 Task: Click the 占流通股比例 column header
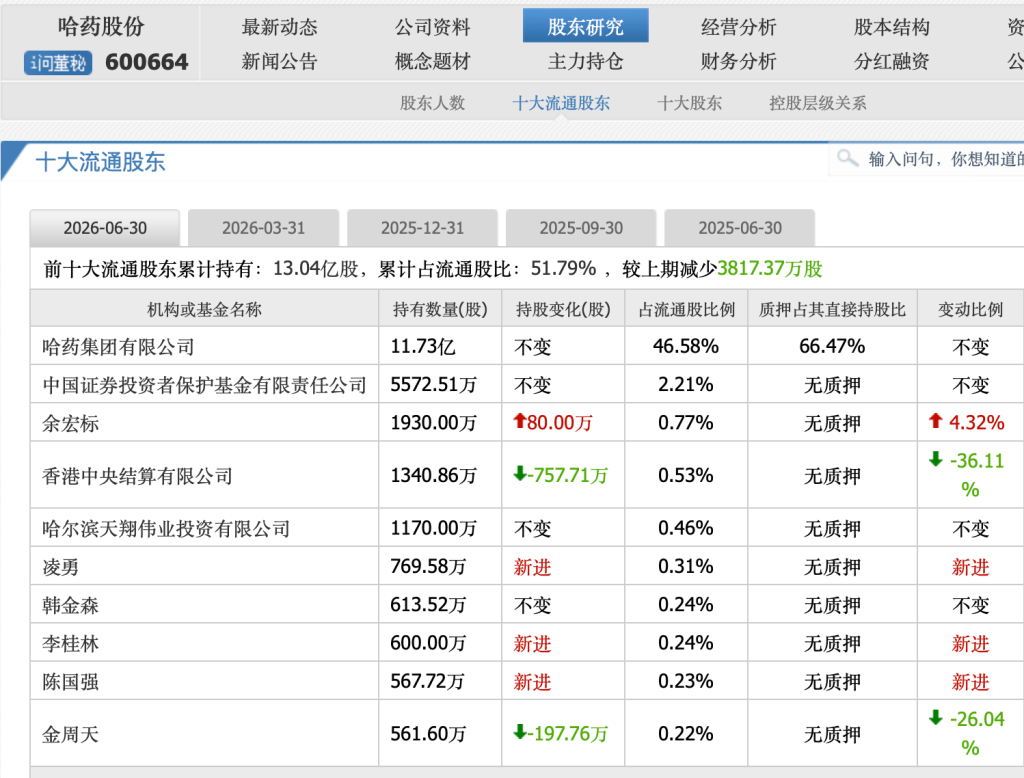click(x=686, y=309)
